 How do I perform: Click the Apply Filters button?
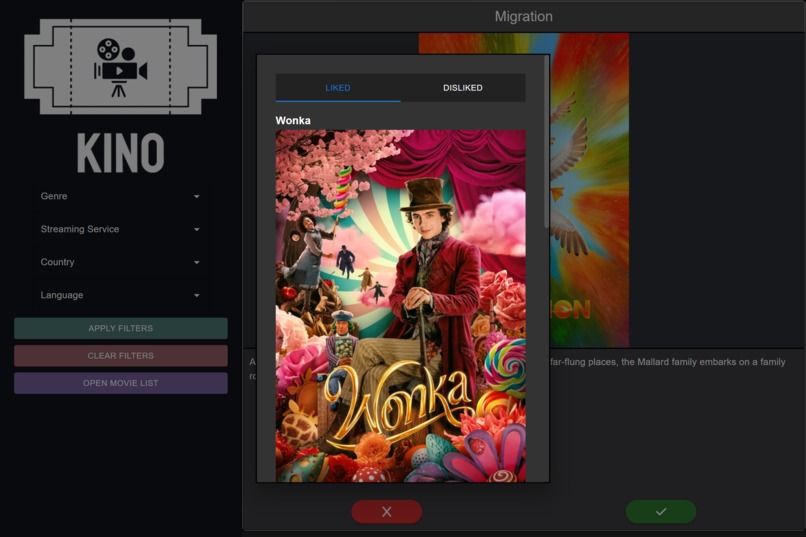click(121, 328)
